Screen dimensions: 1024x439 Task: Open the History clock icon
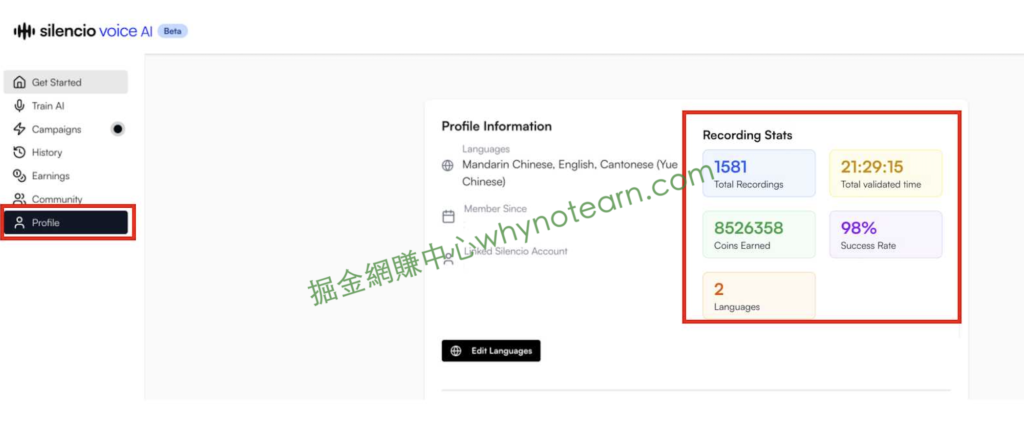(x=20, y=152)
